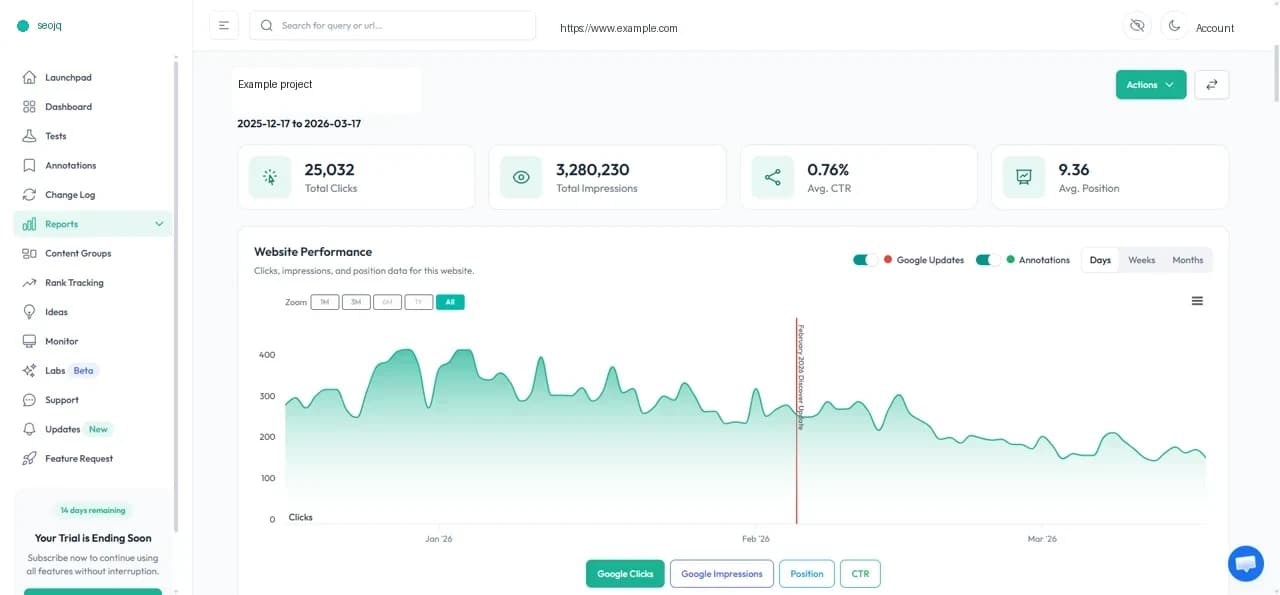Open Rank Tracking from the sidebar
This screenshot has width=1280, height=595.
75,282
